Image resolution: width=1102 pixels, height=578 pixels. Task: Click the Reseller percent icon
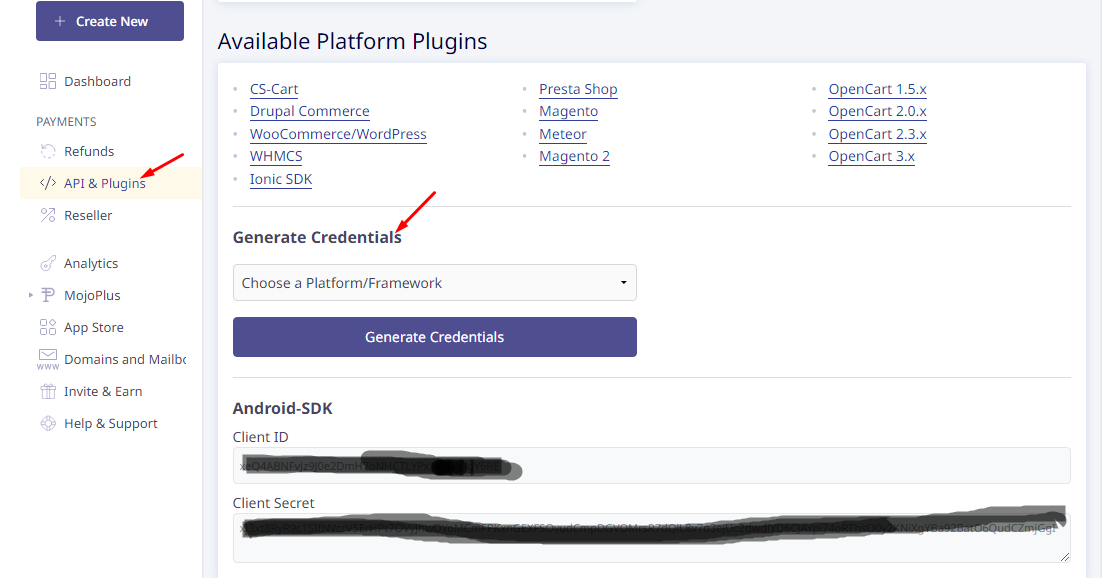click(47, 215)
